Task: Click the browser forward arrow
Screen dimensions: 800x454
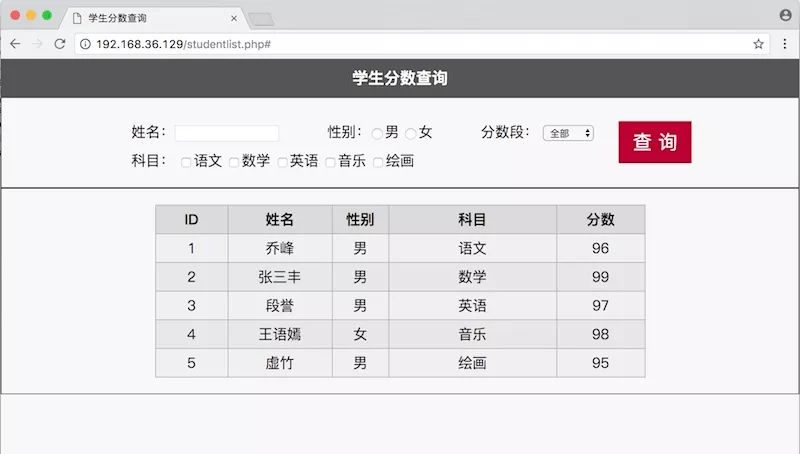Action: pos(37,44)
